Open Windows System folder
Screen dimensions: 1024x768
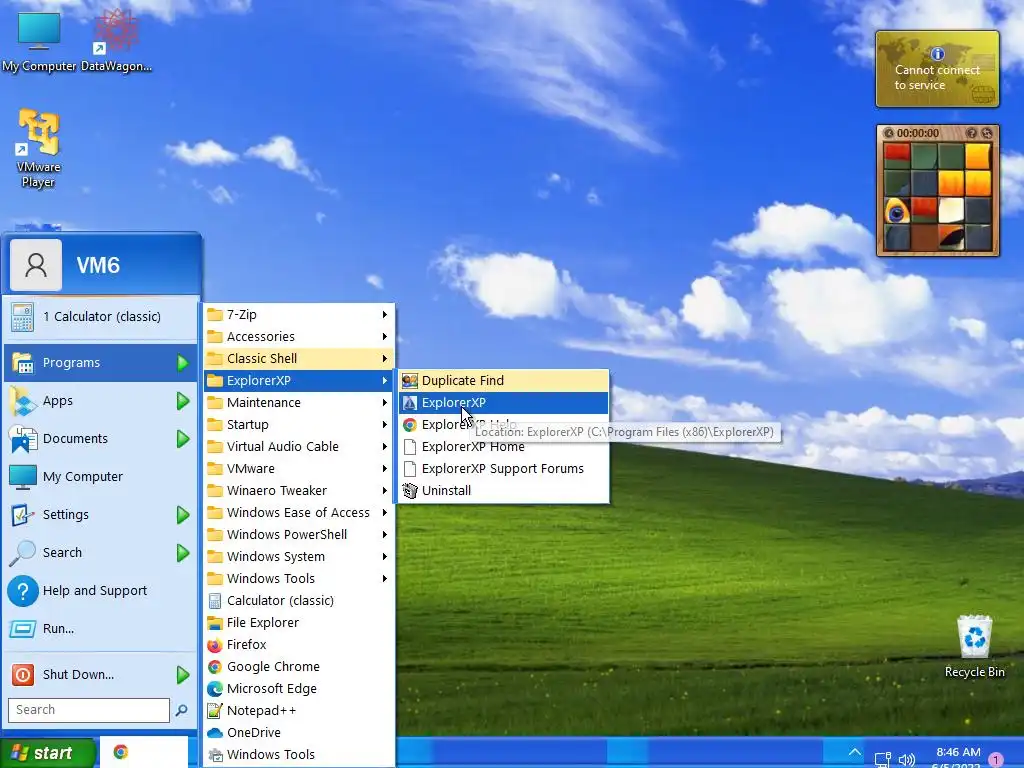(x=300, y=556)
